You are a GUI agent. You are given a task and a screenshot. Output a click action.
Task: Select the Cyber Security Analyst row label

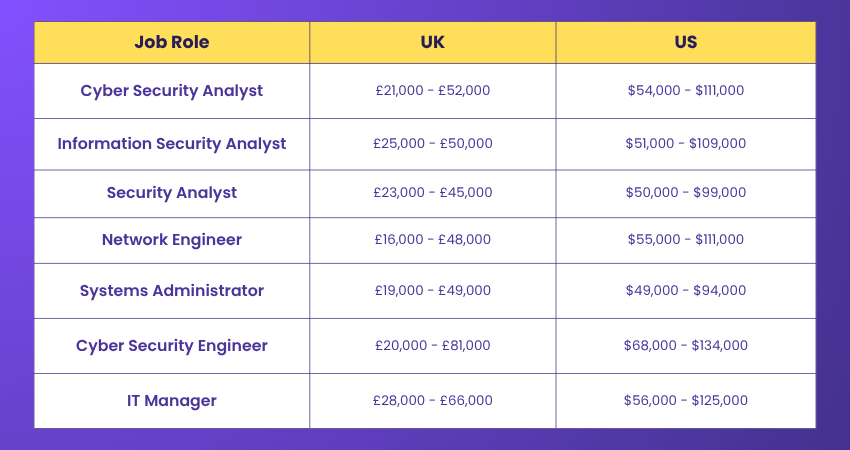tap(172, 91)
